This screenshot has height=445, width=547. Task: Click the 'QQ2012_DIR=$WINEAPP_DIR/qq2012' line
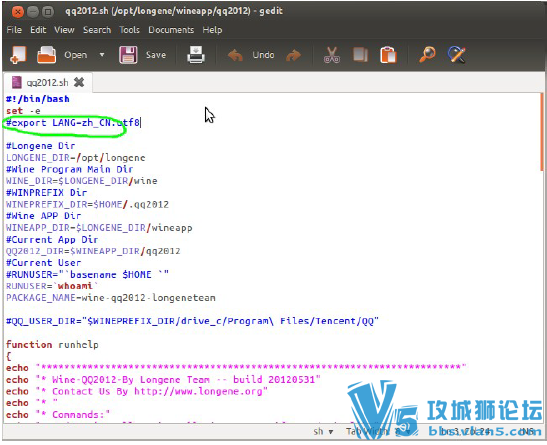pos(93,251)
